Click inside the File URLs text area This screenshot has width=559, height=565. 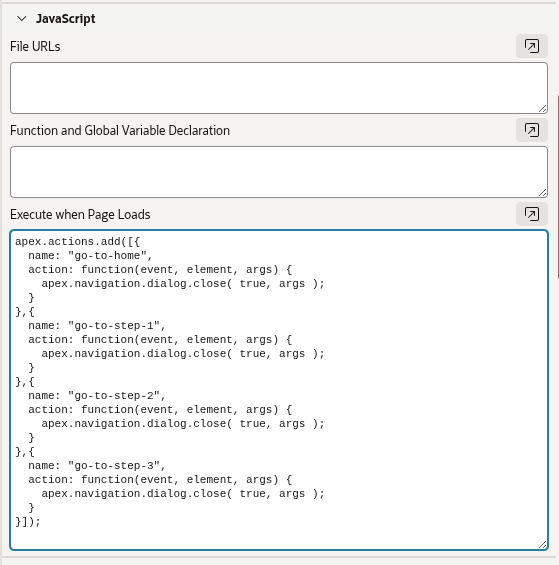click(279, 88)
